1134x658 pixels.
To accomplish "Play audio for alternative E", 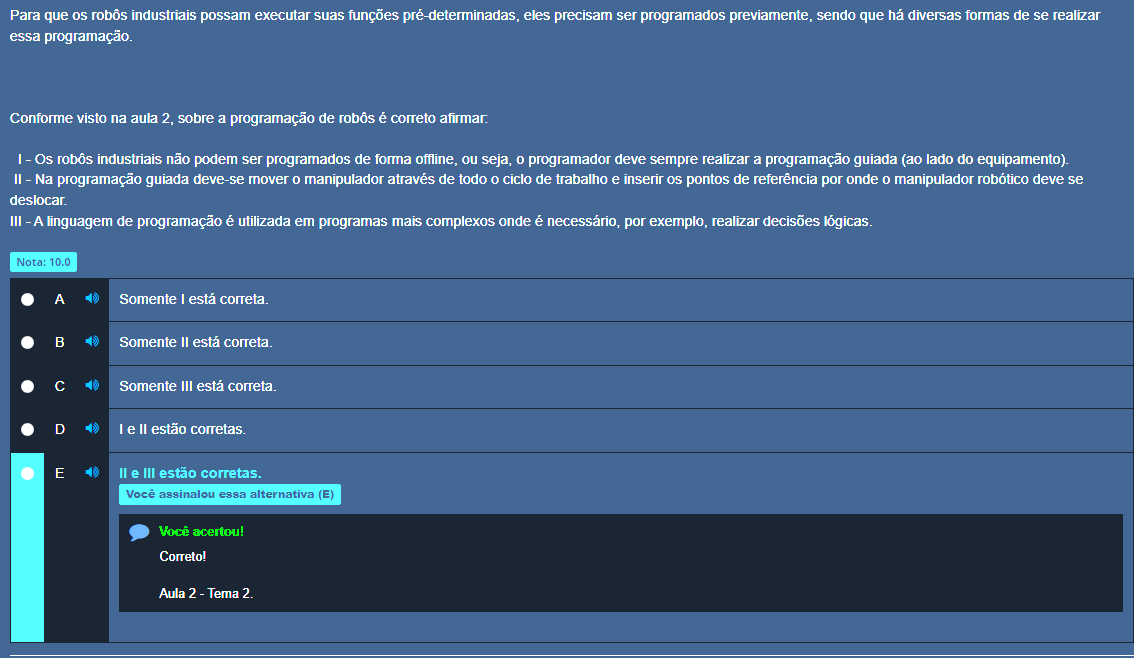I will point(92,473).
